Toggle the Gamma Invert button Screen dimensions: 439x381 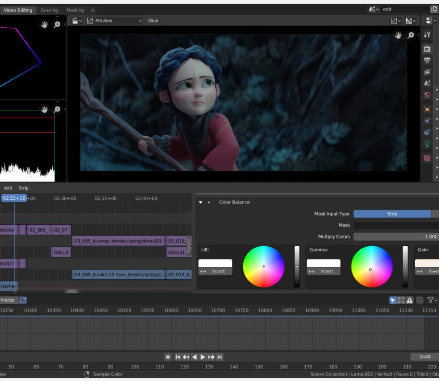pyautogui.click(x=323, y=271)
